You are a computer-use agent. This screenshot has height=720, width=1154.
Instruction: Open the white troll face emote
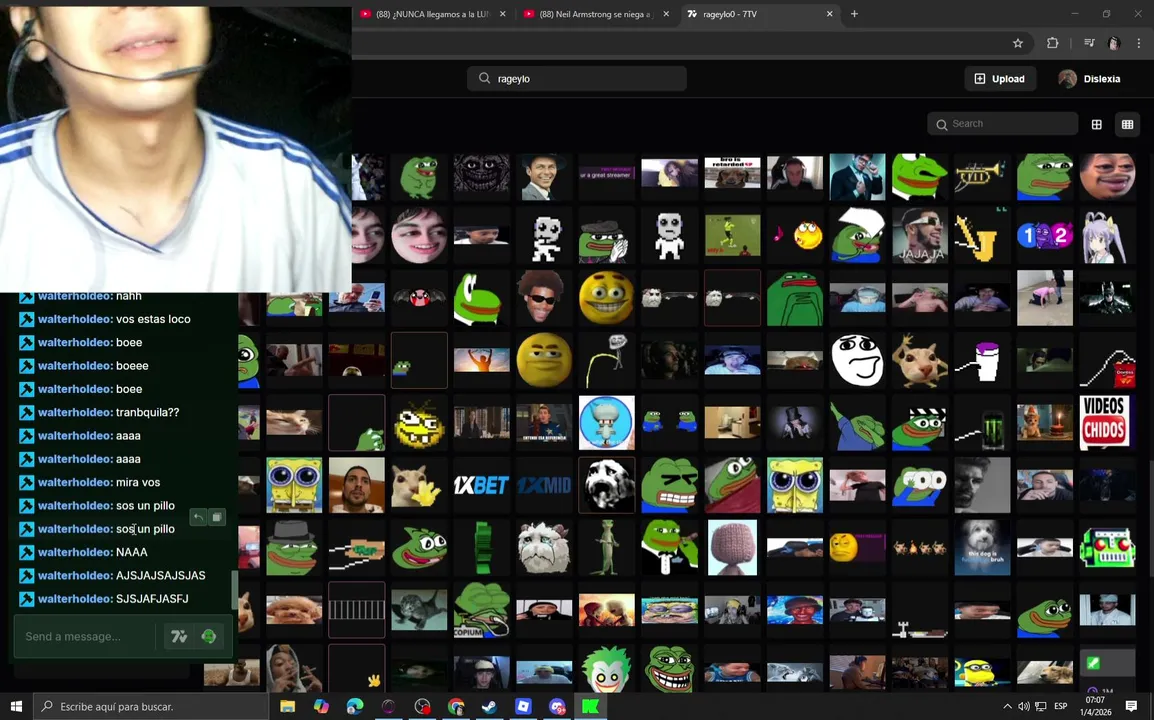pyautogui.click(x=857, y=360)
